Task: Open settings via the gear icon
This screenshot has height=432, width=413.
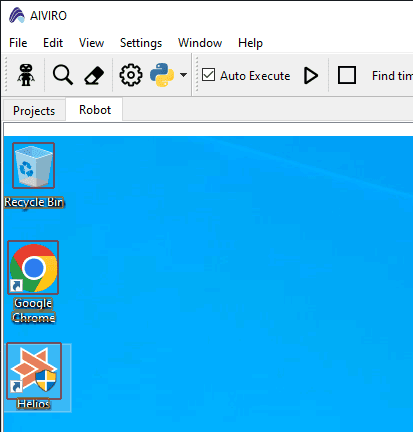Action: (131, 75)
